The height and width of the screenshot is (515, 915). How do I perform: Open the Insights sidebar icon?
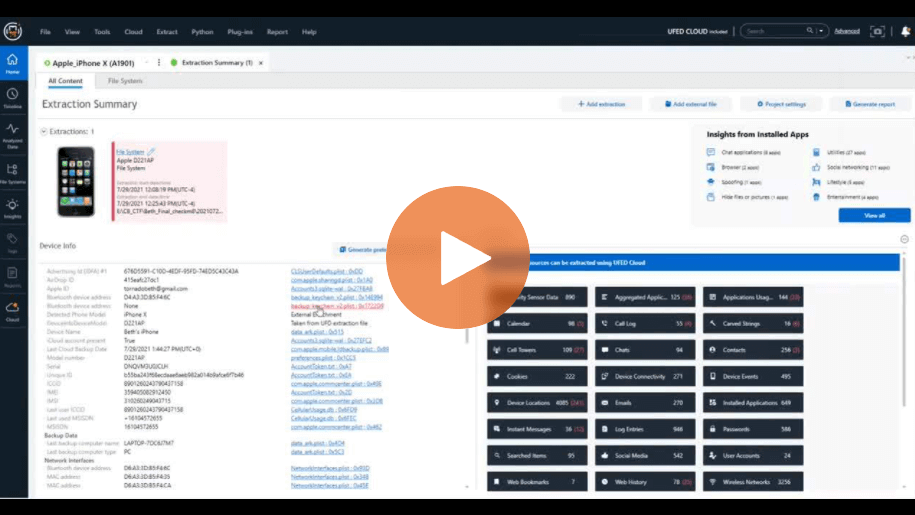coord(12,208)
